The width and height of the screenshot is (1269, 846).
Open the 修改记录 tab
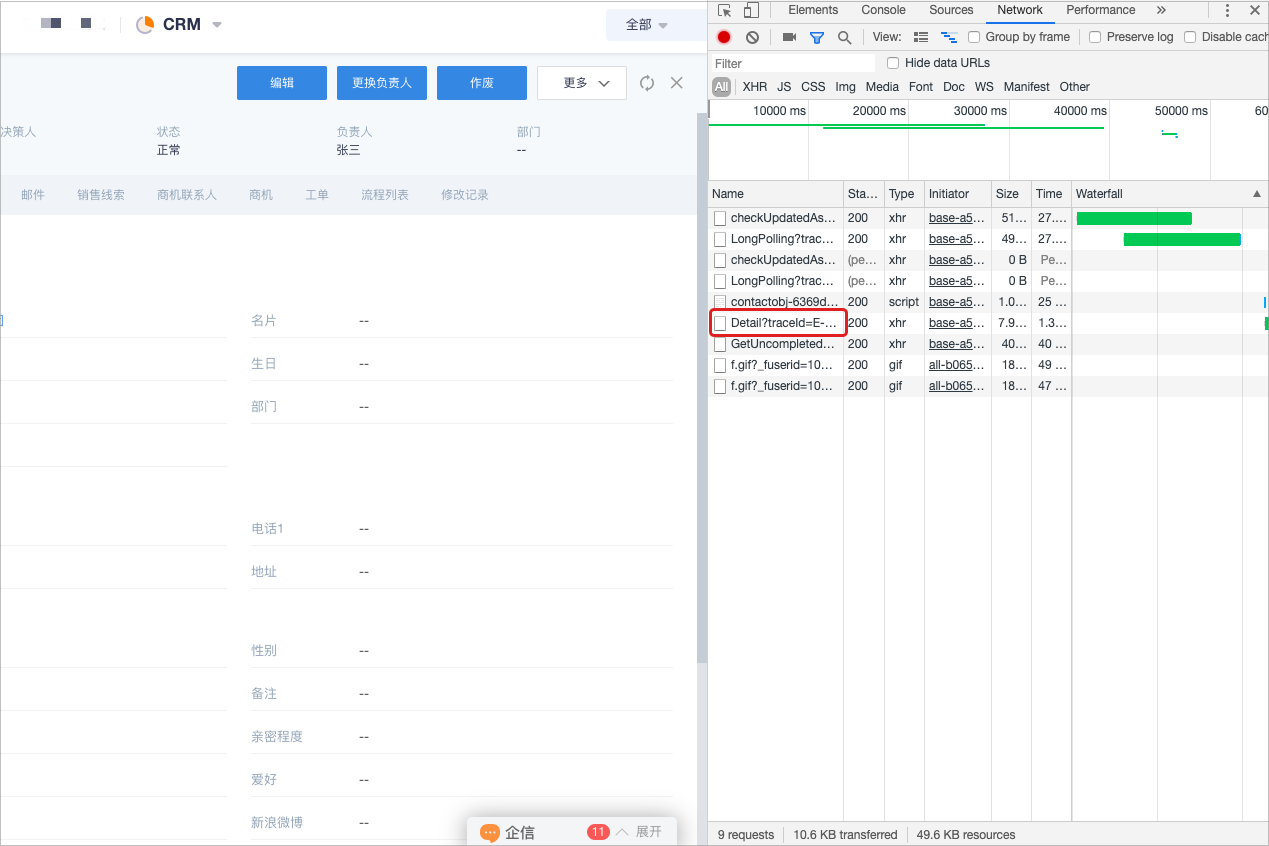coord(465,195)
